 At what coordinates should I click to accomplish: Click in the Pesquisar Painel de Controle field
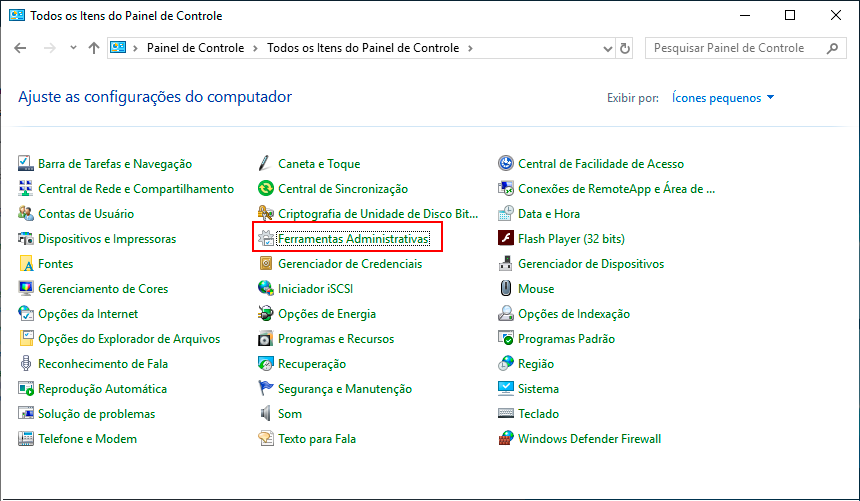click(746, 48)
